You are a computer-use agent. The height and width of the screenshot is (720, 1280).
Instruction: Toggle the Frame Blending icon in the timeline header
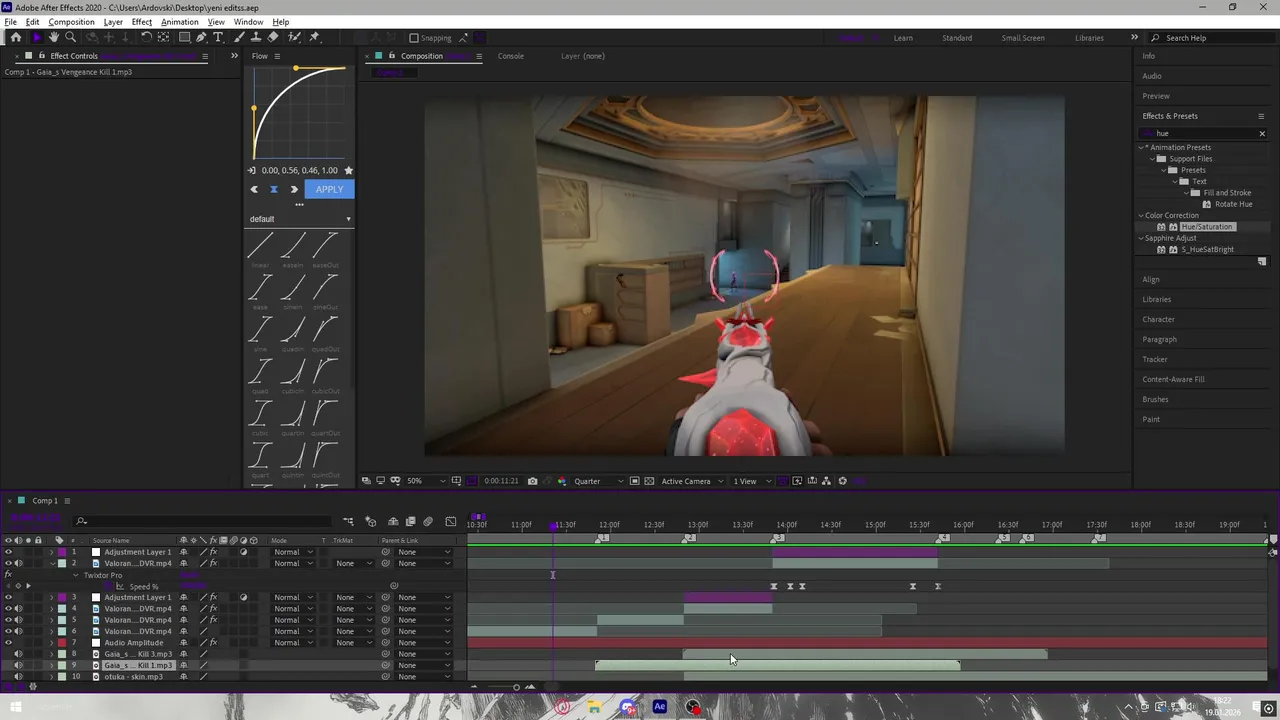coord(410,521)
